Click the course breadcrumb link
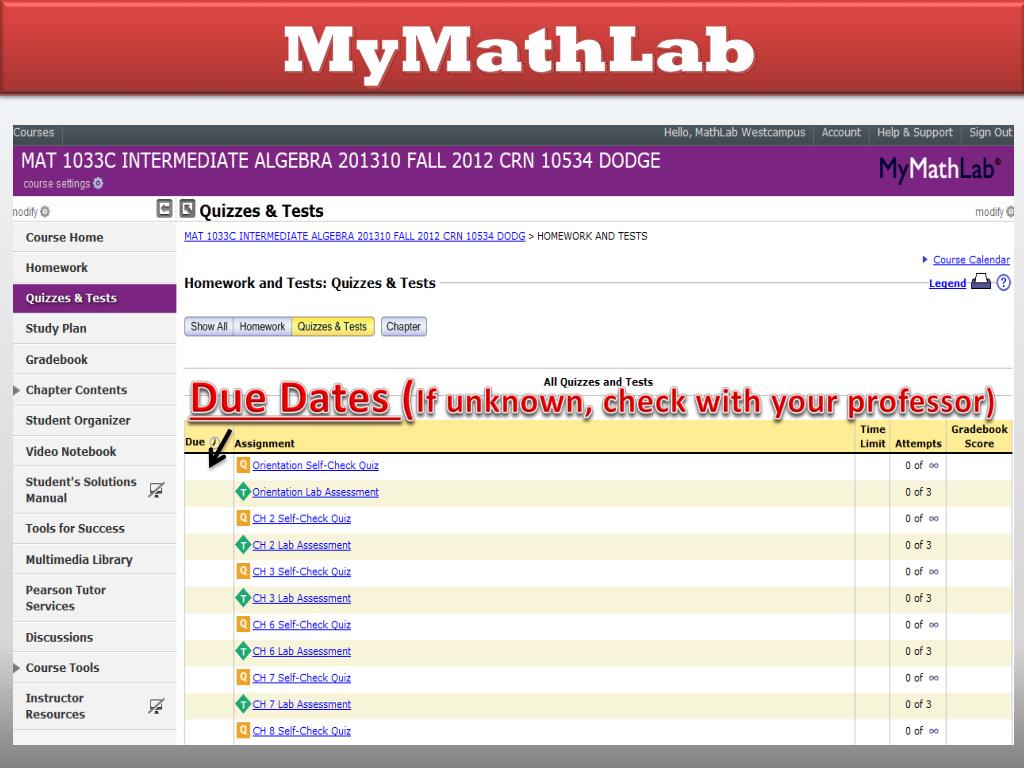The height and width of the screenshot is (768, 1024). (355, 236)
